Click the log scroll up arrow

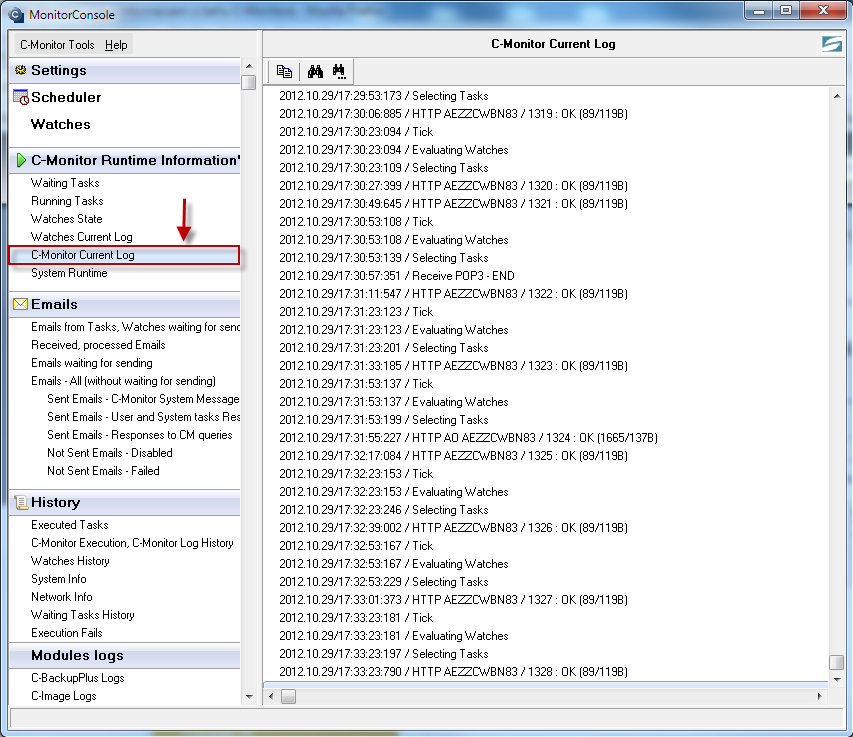(x=837, y=96)
